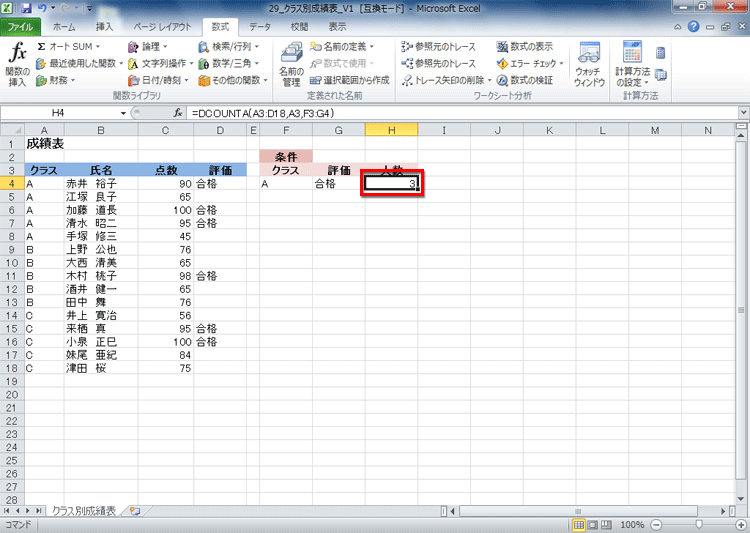This screenshot has height=533, width=750.
Task: Click Evaluate Formula (数式の検証)
Action: pyautogui.click(x=525, y=80)
